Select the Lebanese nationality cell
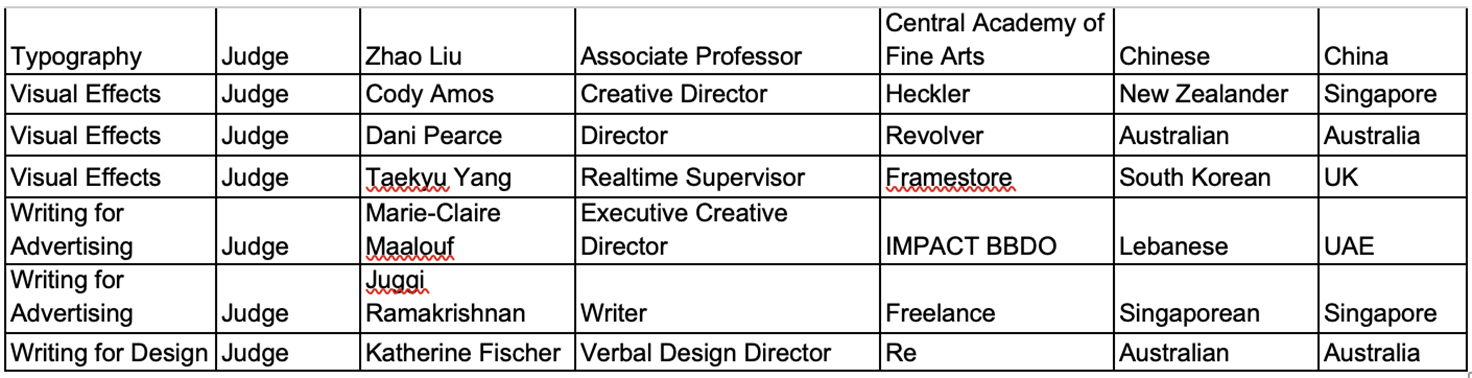Image resolution: width=1472 pixels, height=378 pixels. (x=1217, y=229)
